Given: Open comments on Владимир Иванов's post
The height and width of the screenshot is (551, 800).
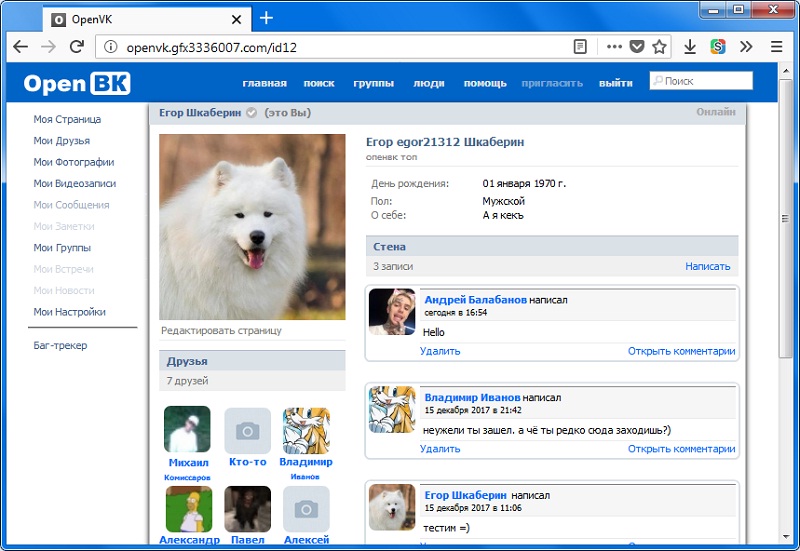Looking at the screenshot, I should [681, 448].
